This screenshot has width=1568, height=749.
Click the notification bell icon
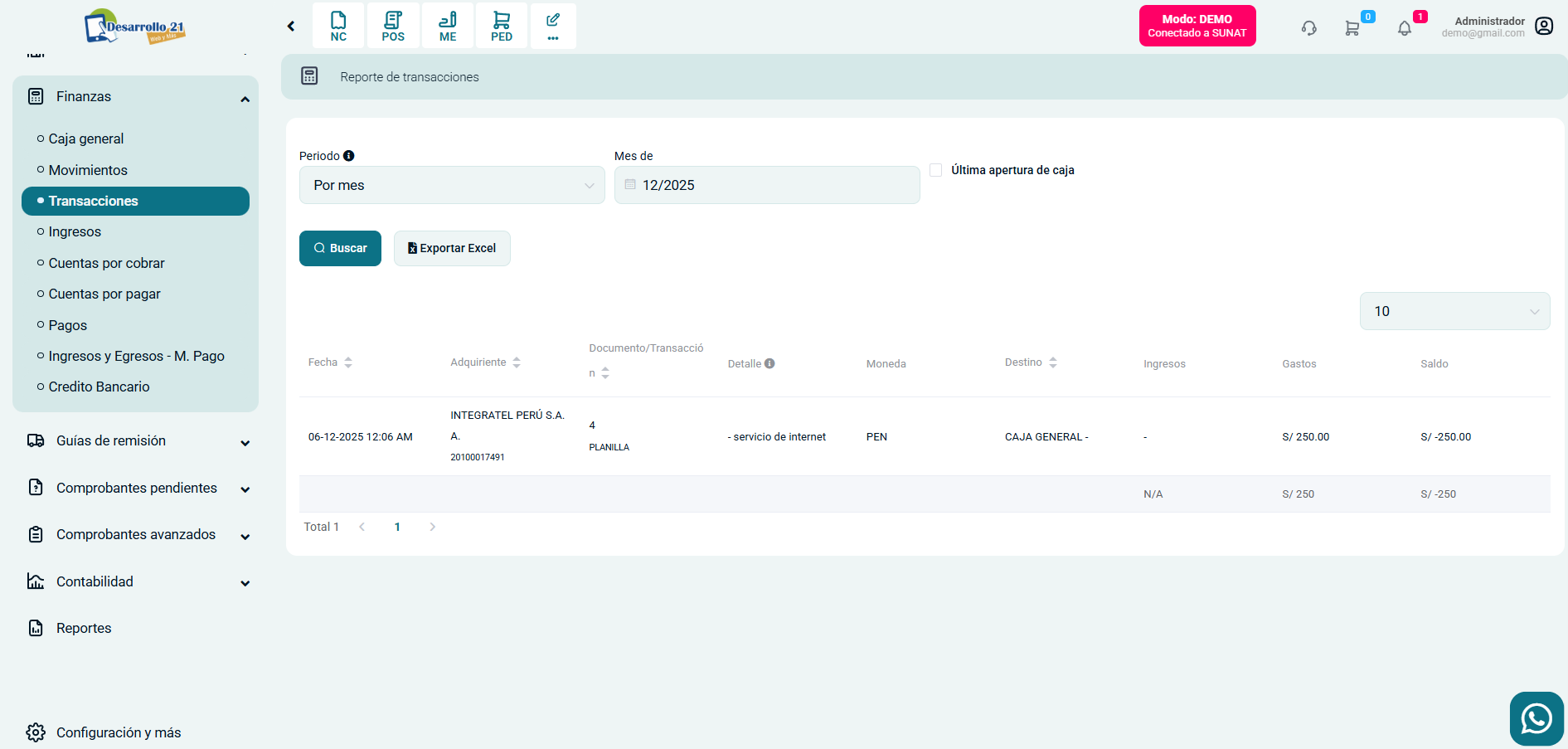1404,28
